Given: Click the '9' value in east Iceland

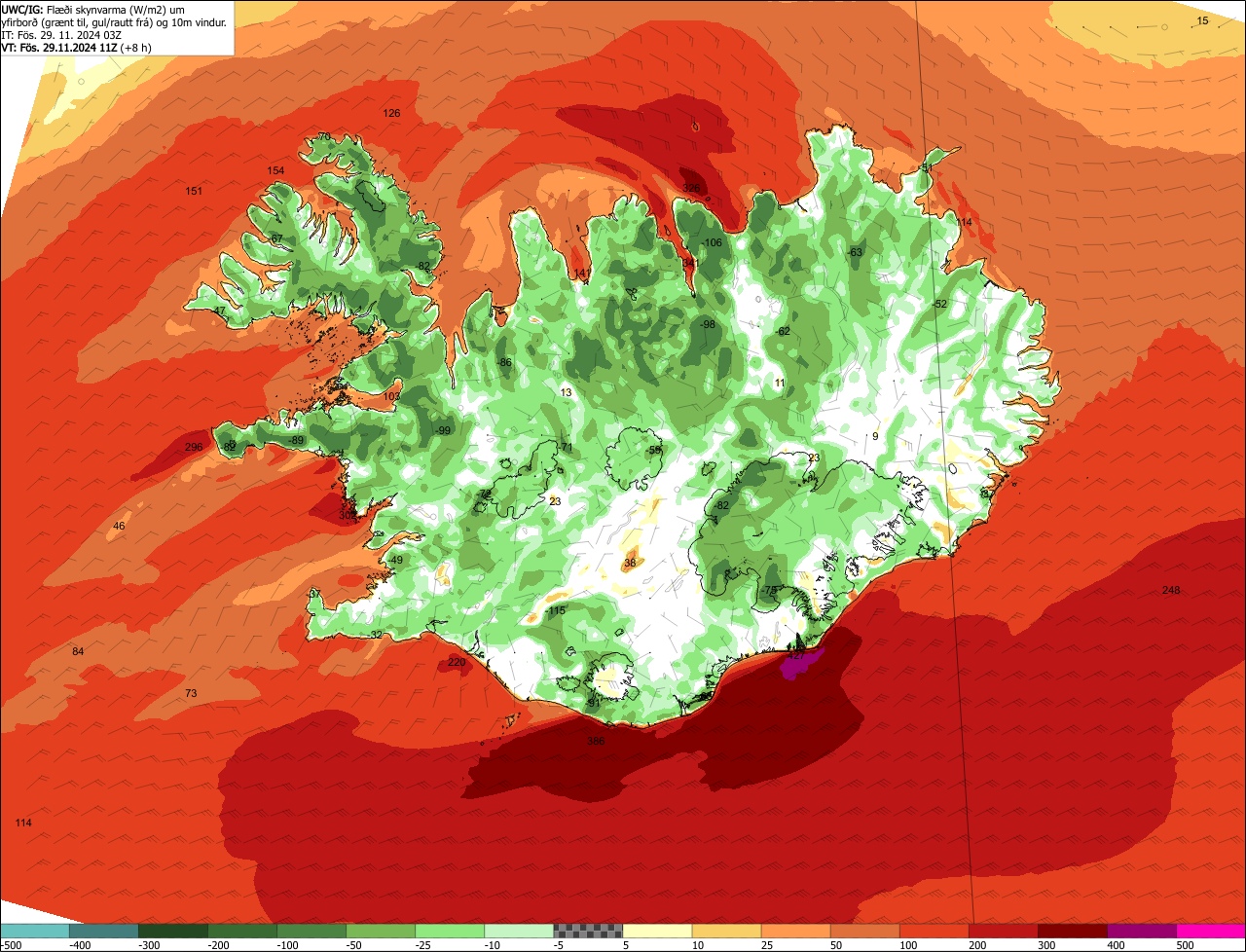Looking at the screenshot, I should click(875, 436).
